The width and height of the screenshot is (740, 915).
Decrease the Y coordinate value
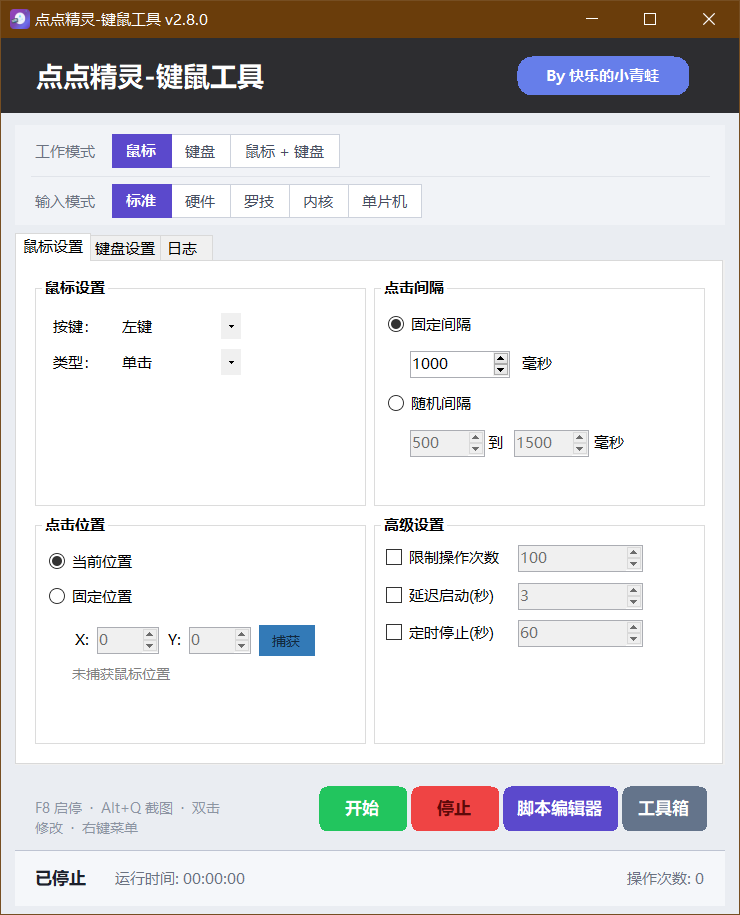click(x=243, y=646)
